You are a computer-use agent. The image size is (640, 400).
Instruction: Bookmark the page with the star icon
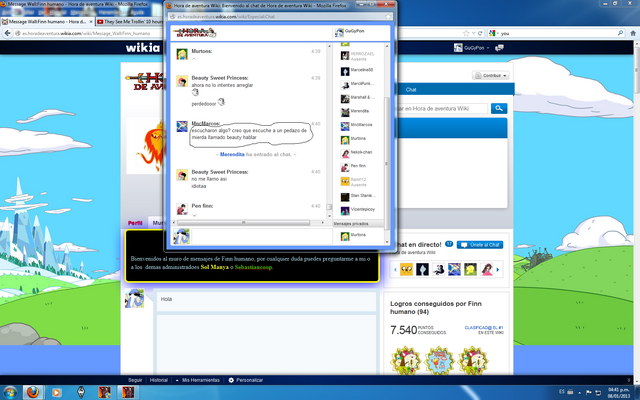(x=466, y=33)
